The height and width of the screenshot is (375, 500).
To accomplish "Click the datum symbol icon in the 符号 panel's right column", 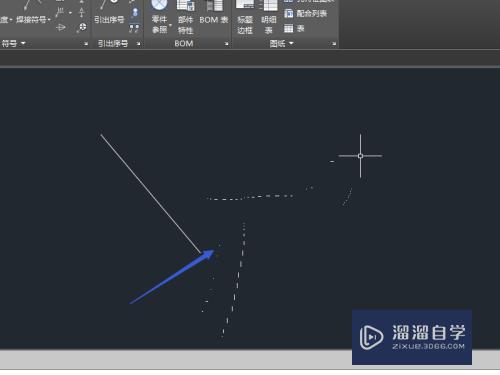I will point(82,13).
